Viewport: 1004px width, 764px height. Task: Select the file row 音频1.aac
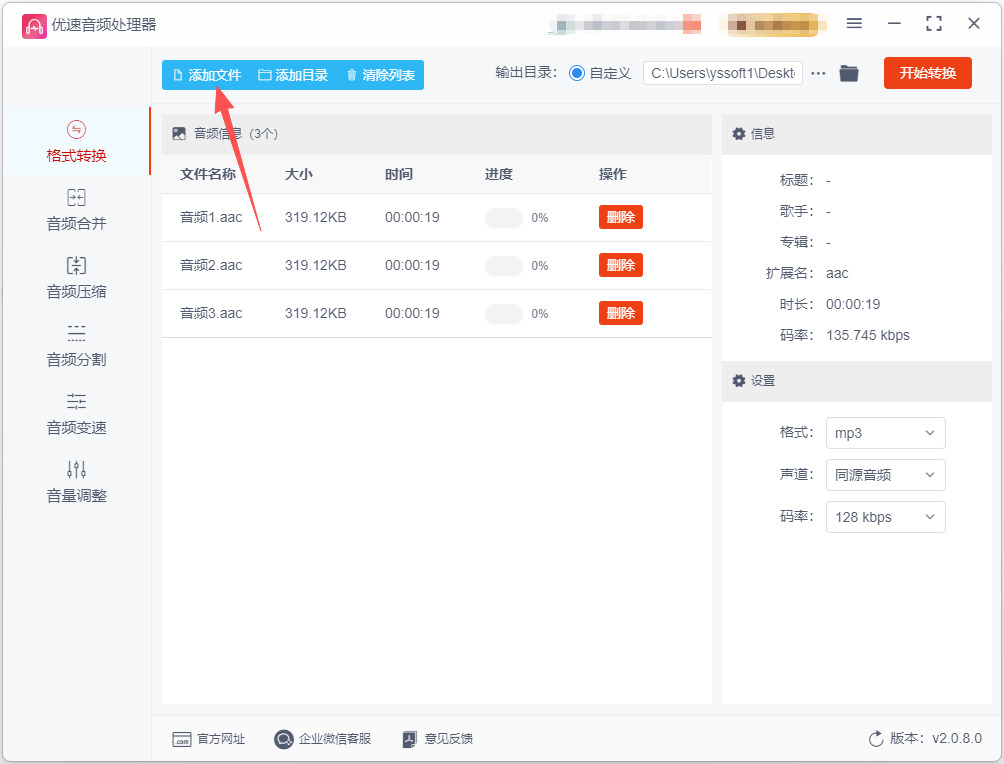point(437,217)
